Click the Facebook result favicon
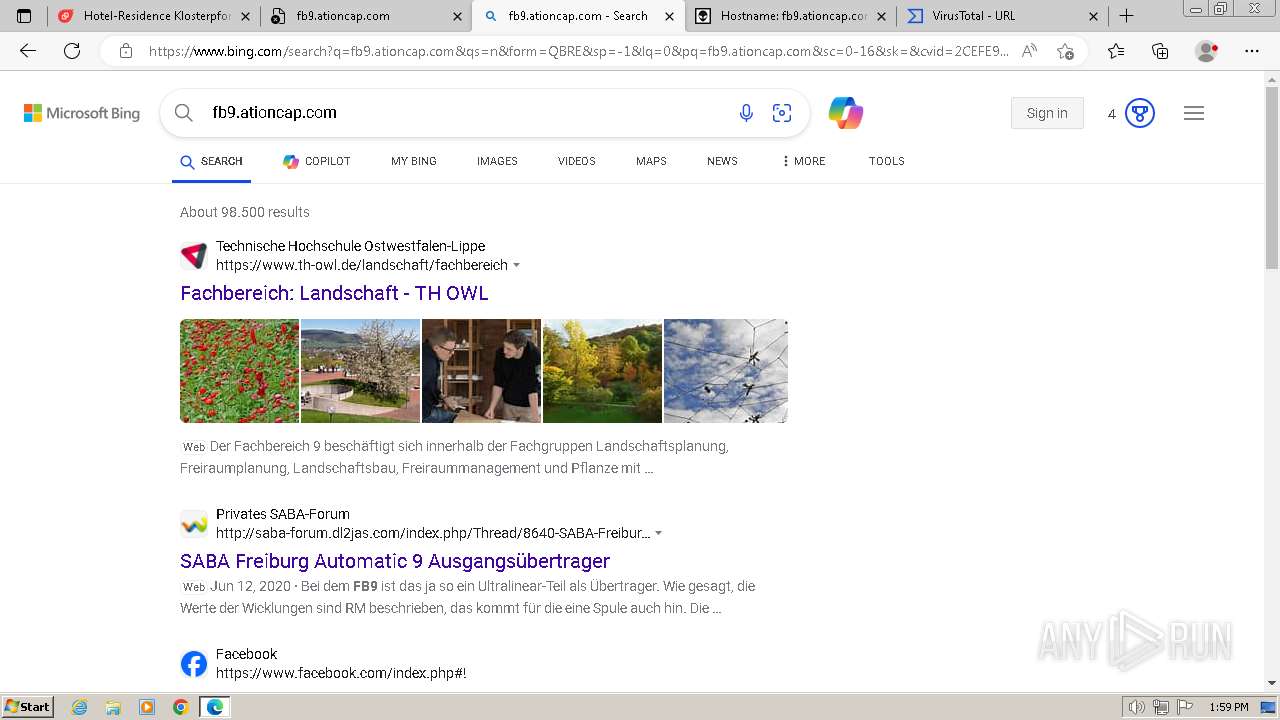This screenshot has width=1280, height=720. coord(194,664)
